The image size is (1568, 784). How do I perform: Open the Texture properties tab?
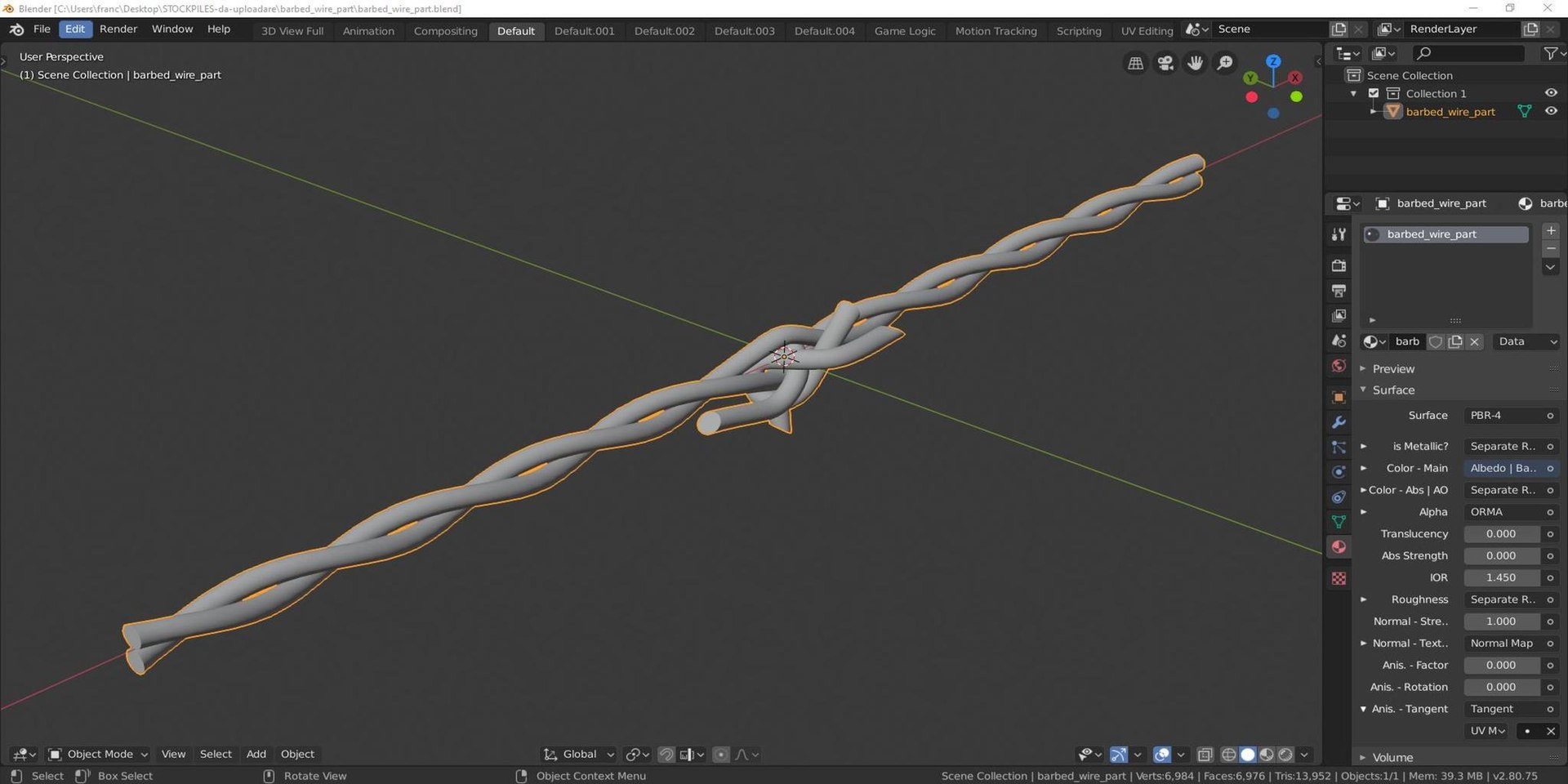[x=1339, y=578]
